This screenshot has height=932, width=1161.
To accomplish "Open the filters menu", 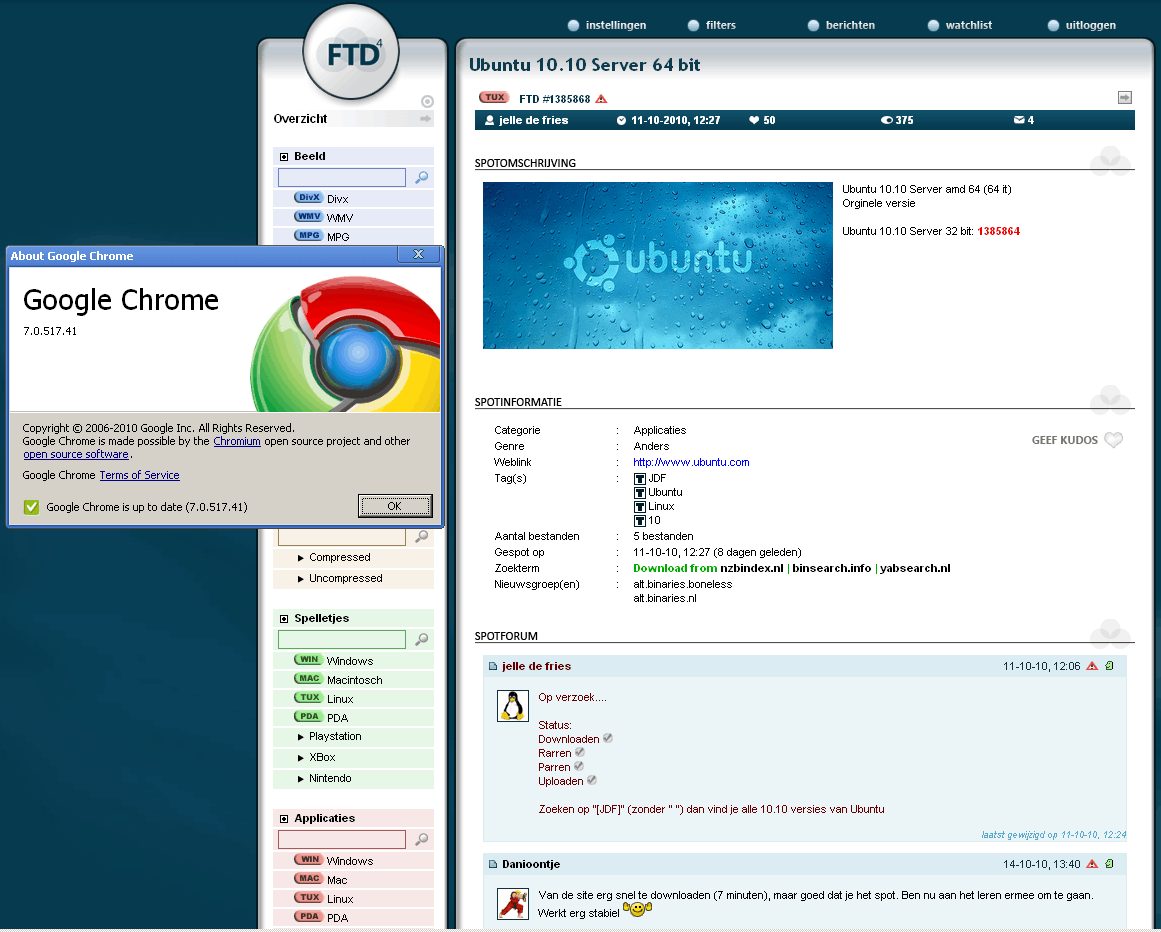I will pos(712,25).
